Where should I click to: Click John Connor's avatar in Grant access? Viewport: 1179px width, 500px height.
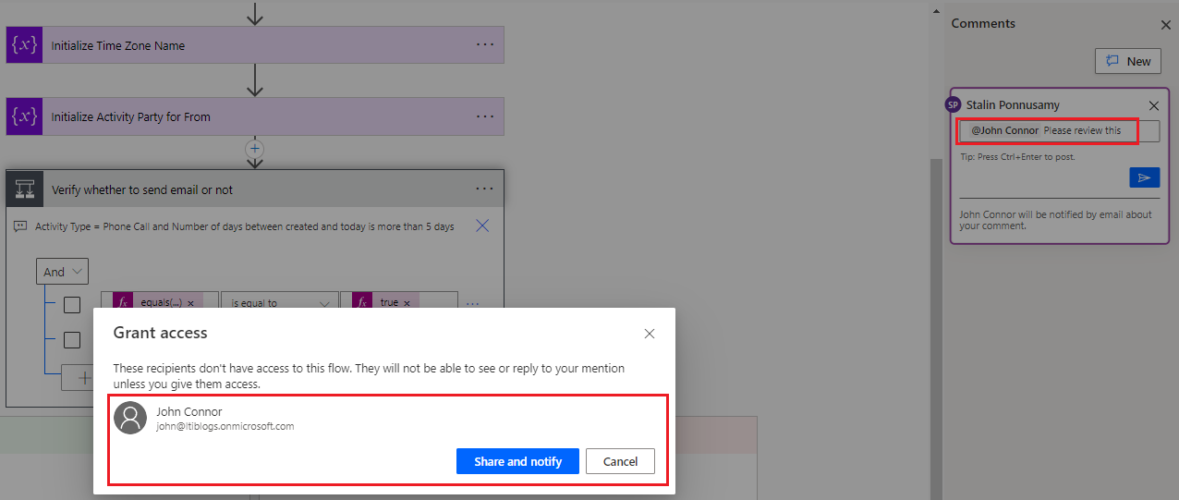click(130, 417)
